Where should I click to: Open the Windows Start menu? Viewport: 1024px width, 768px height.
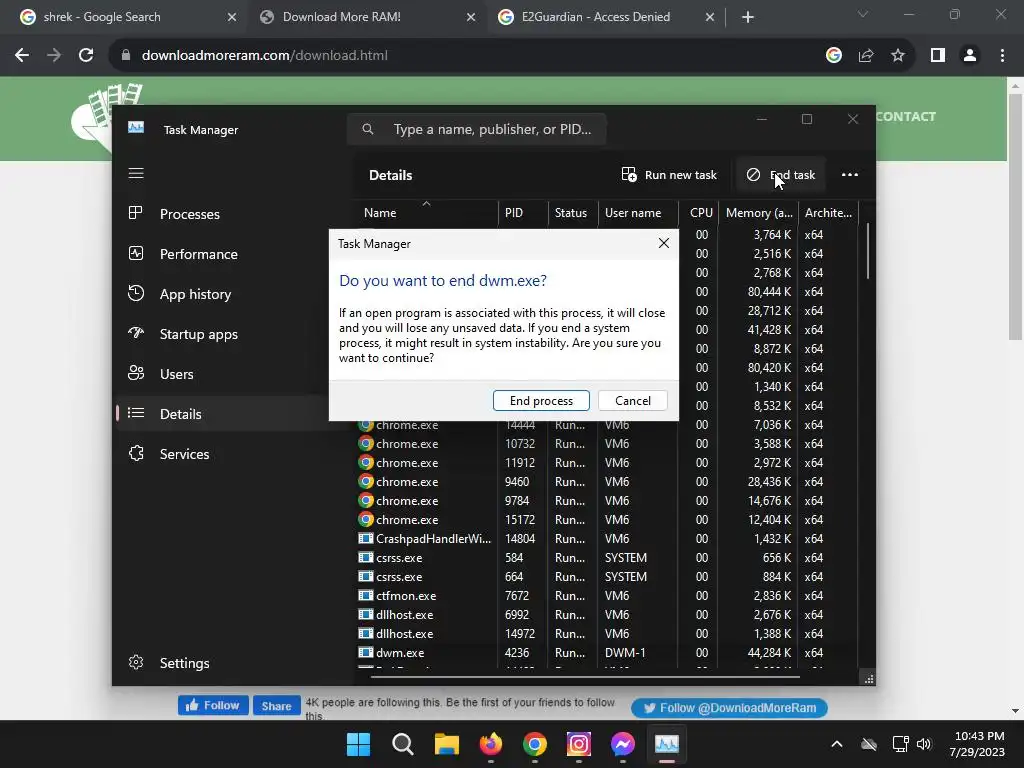[x=358, y=744]
